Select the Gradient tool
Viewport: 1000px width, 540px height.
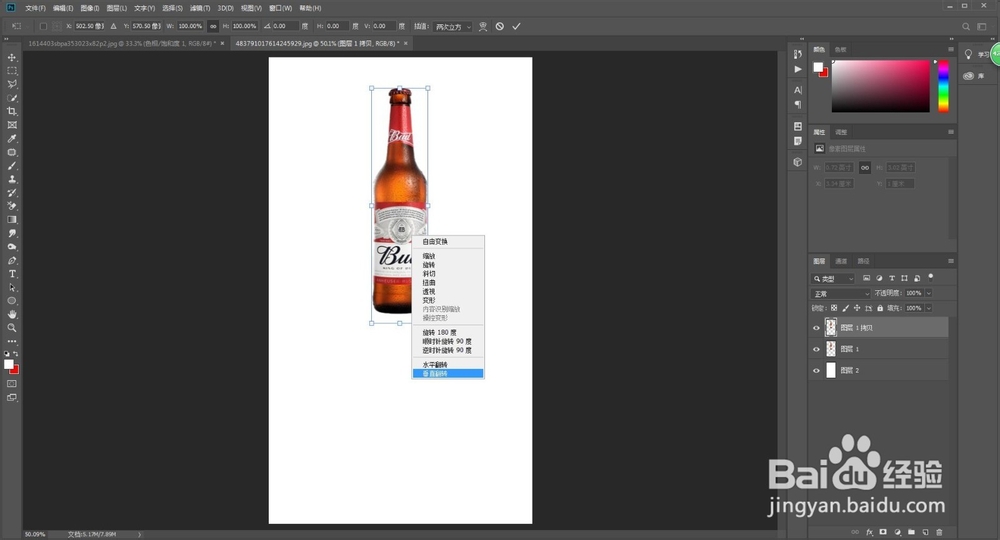pos(11,219)
